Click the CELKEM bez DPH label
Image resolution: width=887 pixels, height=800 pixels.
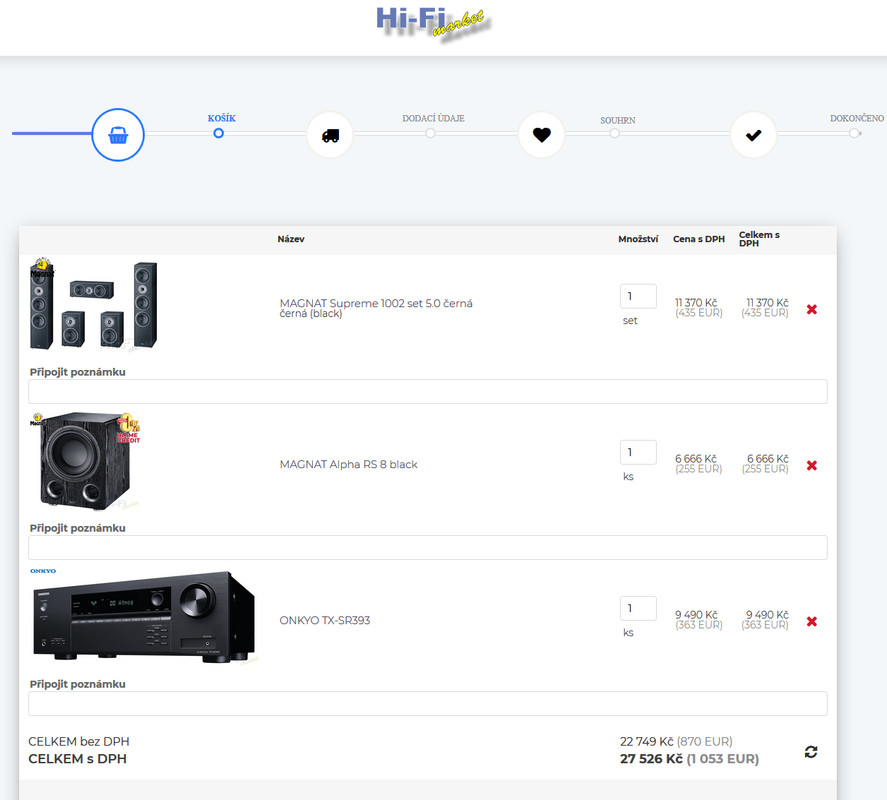[x=79, y=741]
